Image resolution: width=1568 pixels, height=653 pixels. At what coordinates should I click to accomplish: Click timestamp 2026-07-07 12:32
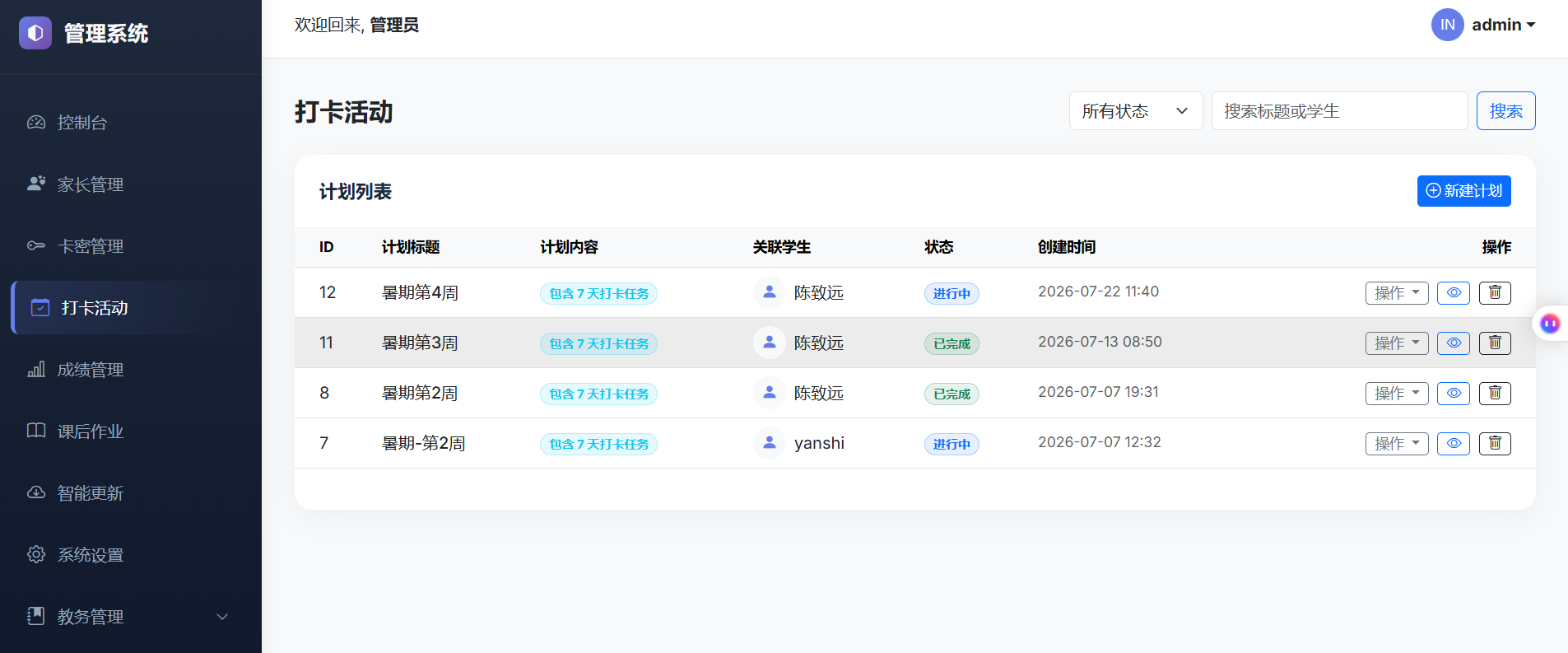pos(1100,442)
